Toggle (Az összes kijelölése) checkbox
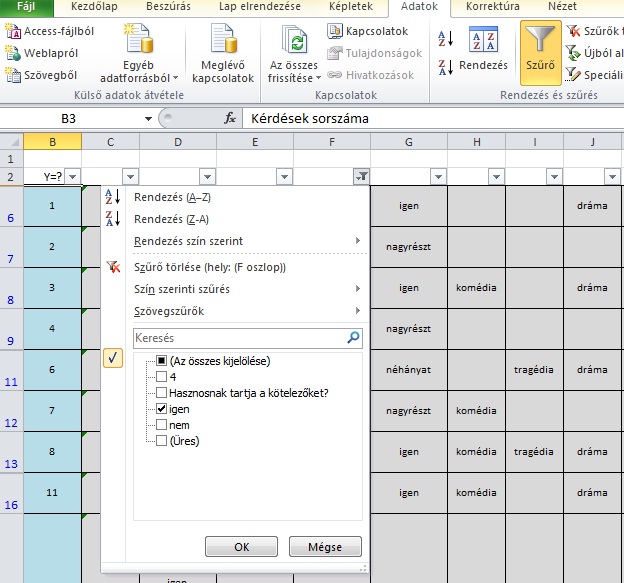The height and width of the screenshot is (583, 624). pos(161,361)
